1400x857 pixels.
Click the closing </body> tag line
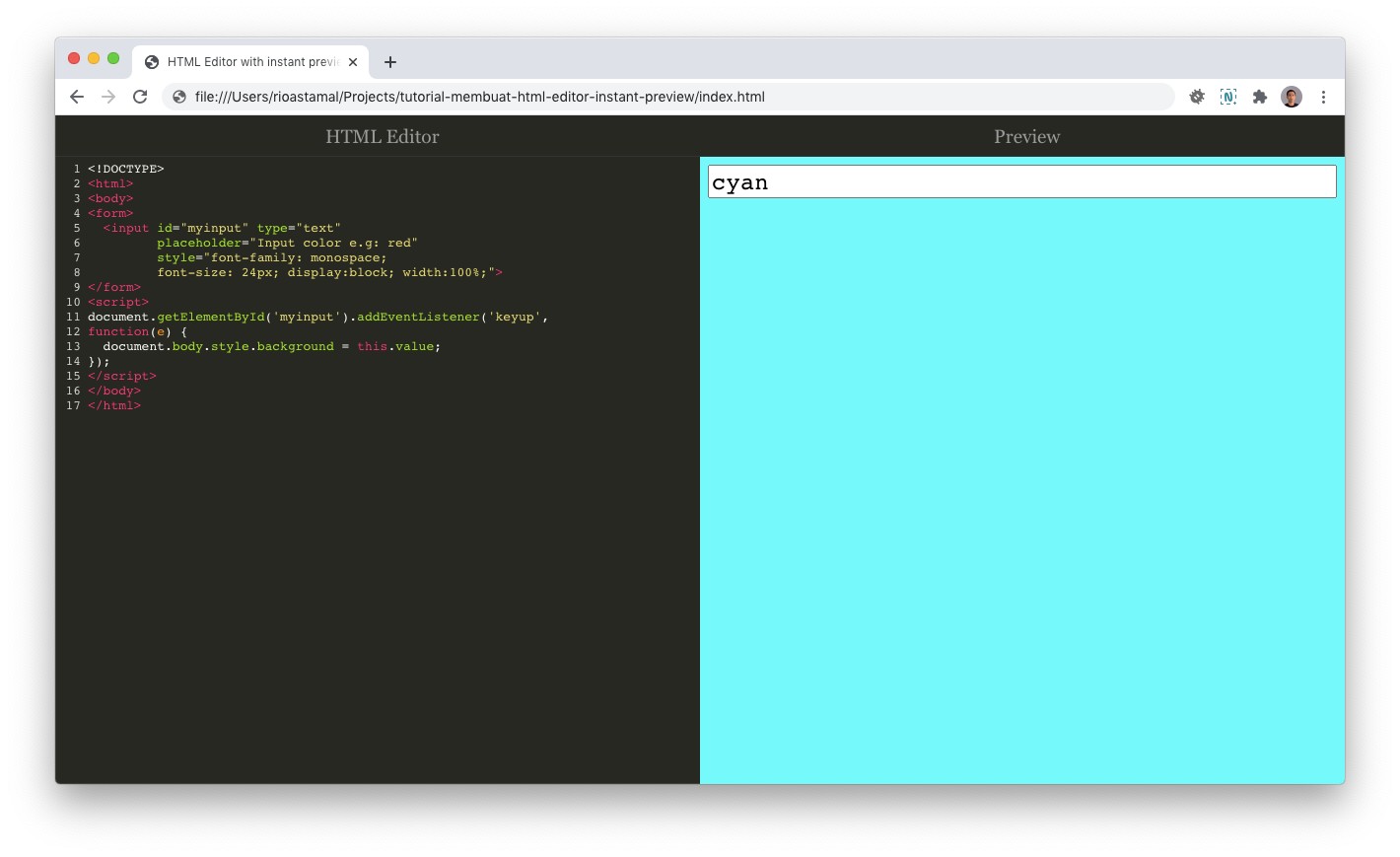tap(114, 391)
